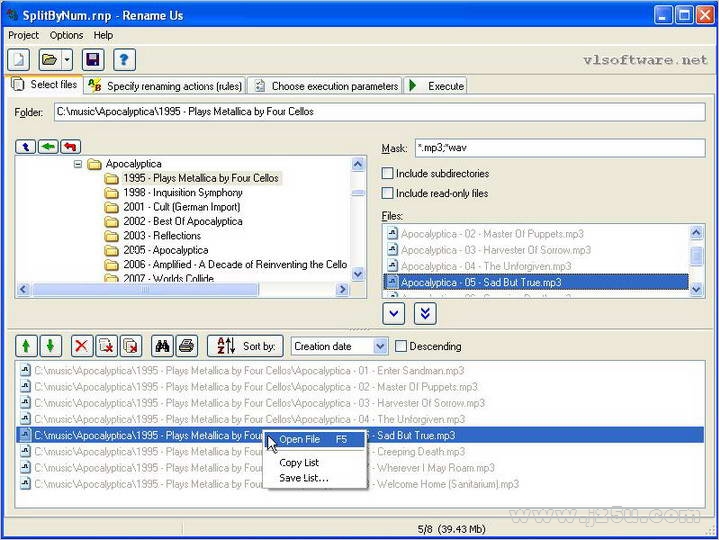Click folder tree horizontal scroll left arrow
Screen dimensions: 719x540
(x=23, y=289)
